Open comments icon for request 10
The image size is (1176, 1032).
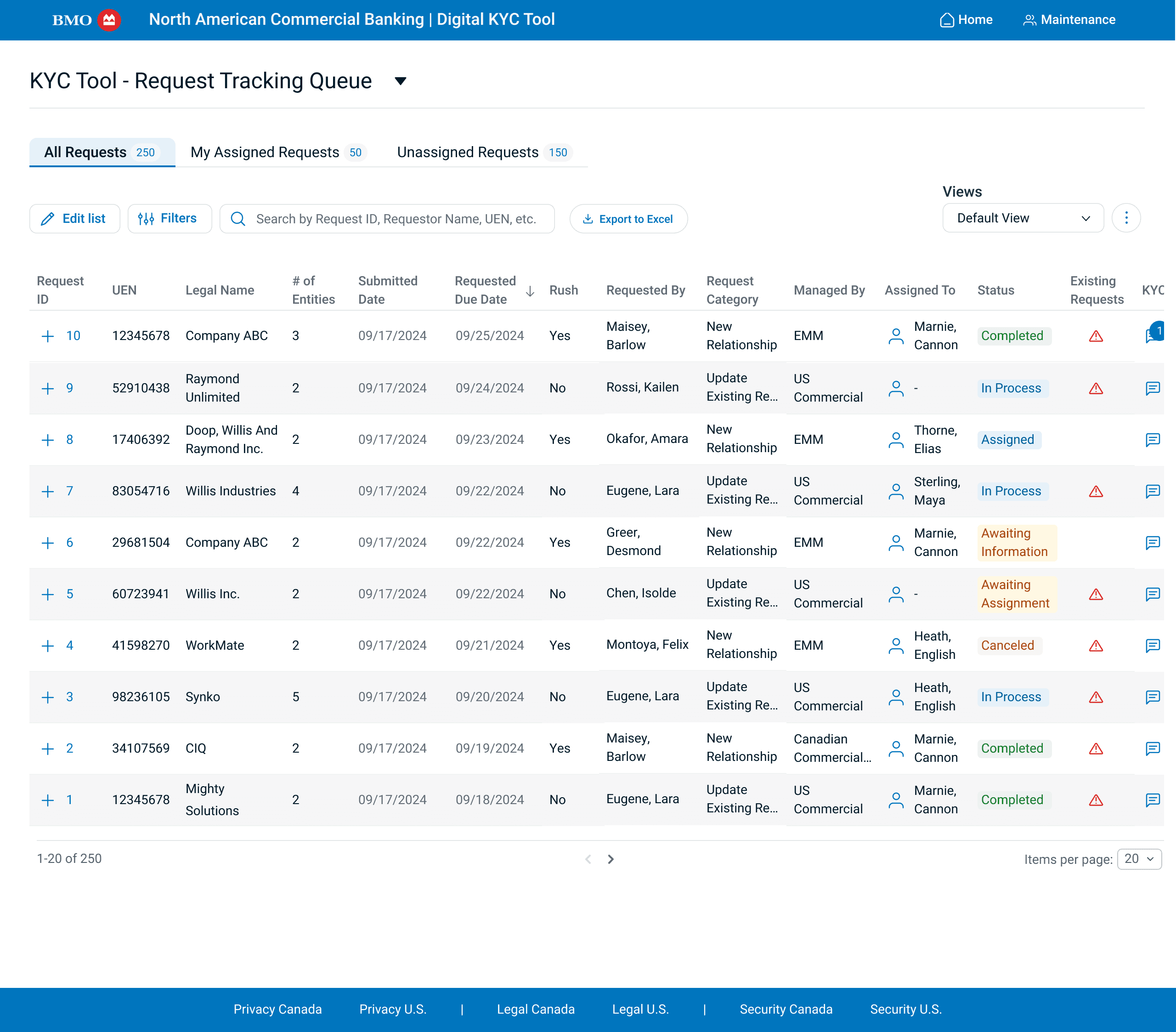(1152, 335)
